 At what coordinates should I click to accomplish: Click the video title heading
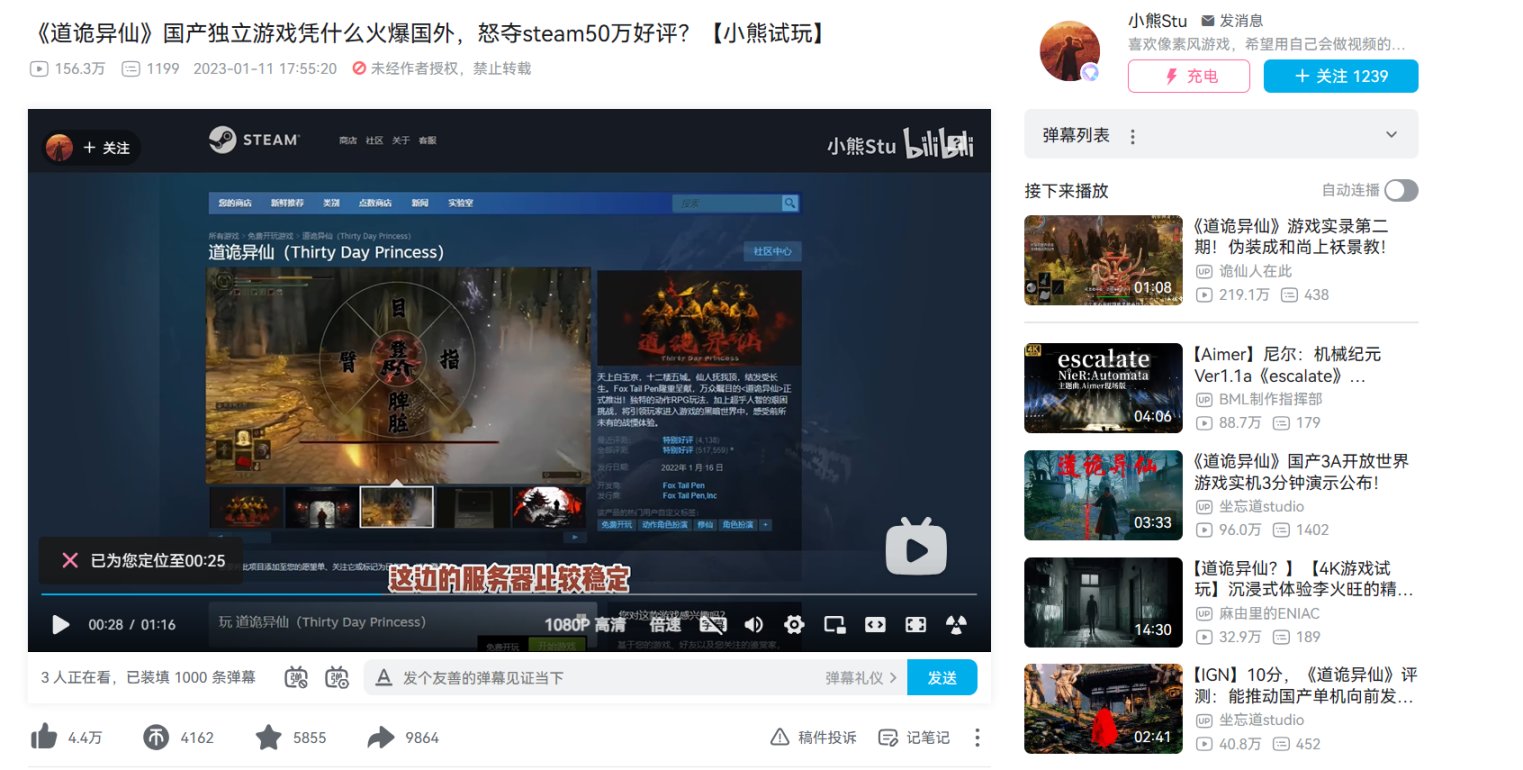tap(431, 33)
